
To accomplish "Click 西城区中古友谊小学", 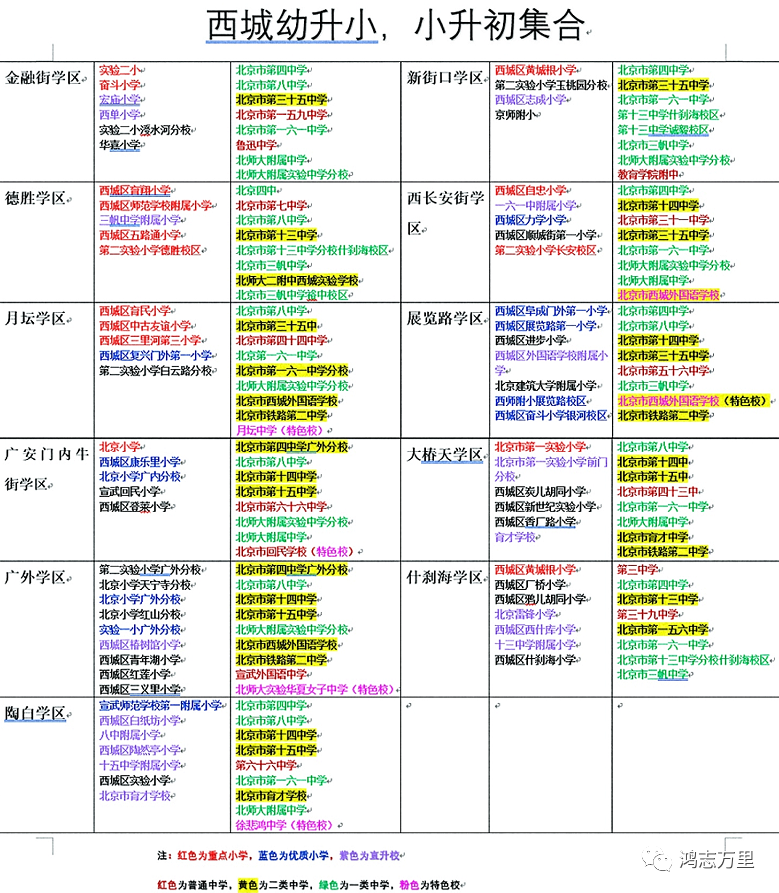I will click(145, 325).
